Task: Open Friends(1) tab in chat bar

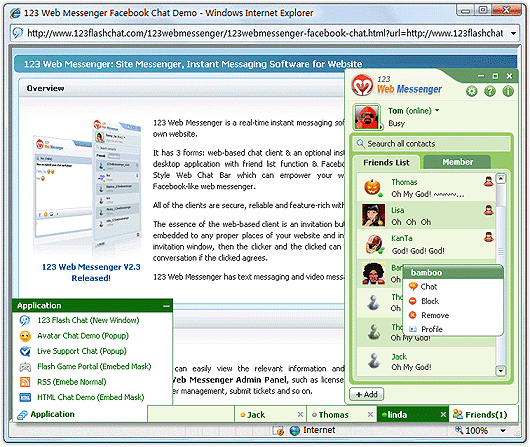Action: pyautogui.click(x=483, y=415)
